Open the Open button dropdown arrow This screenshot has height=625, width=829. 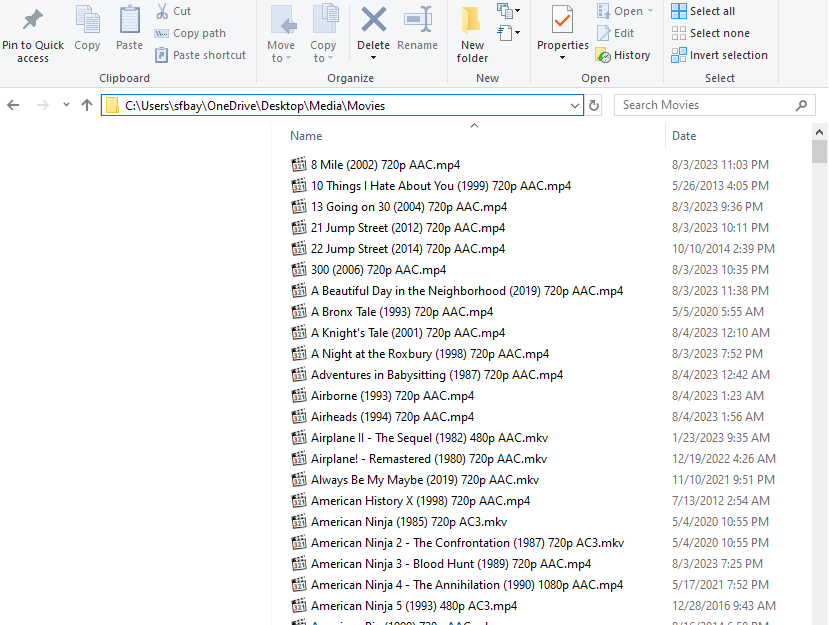pos(650,11)
